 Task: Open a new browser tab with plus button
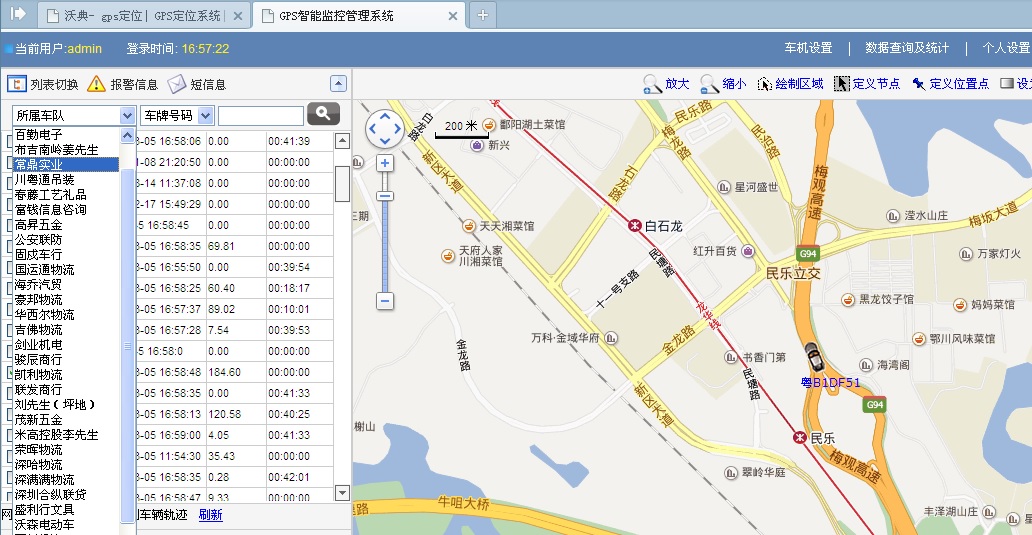pos(482,14)
